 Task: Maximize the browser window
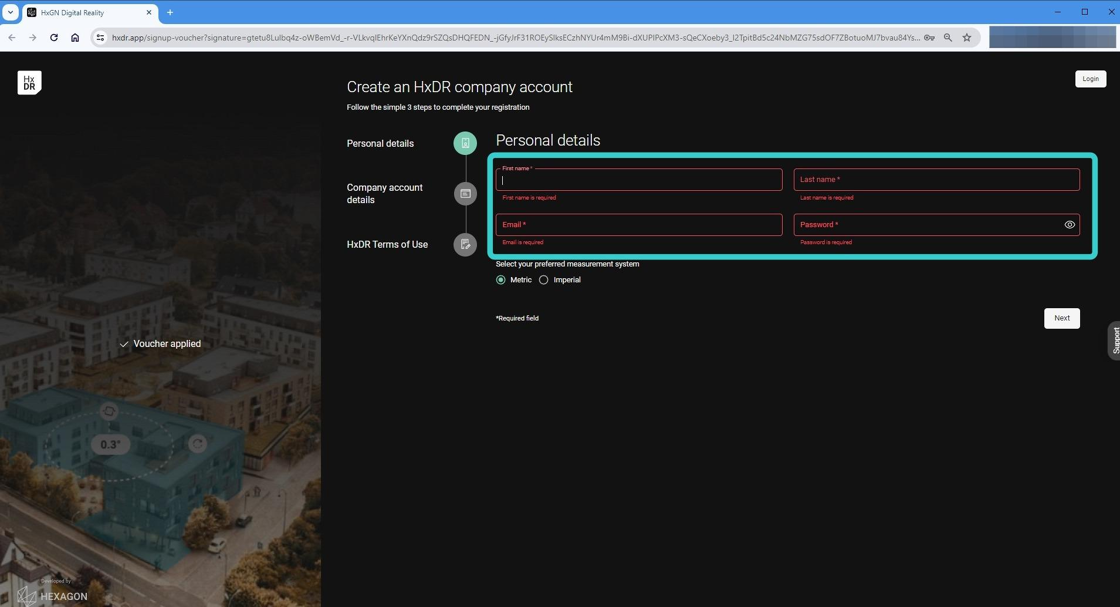(x=1084, y=12)
